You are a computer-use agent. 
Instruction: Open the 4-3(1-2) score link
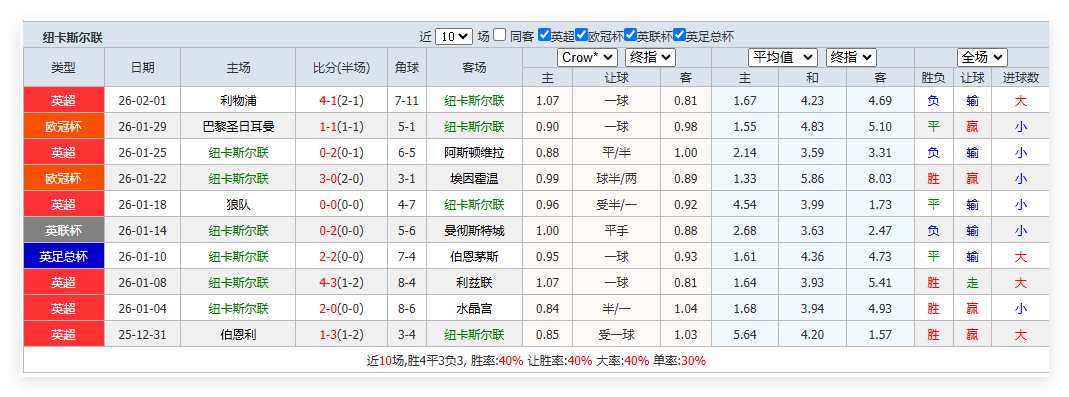tap(341, 282)
